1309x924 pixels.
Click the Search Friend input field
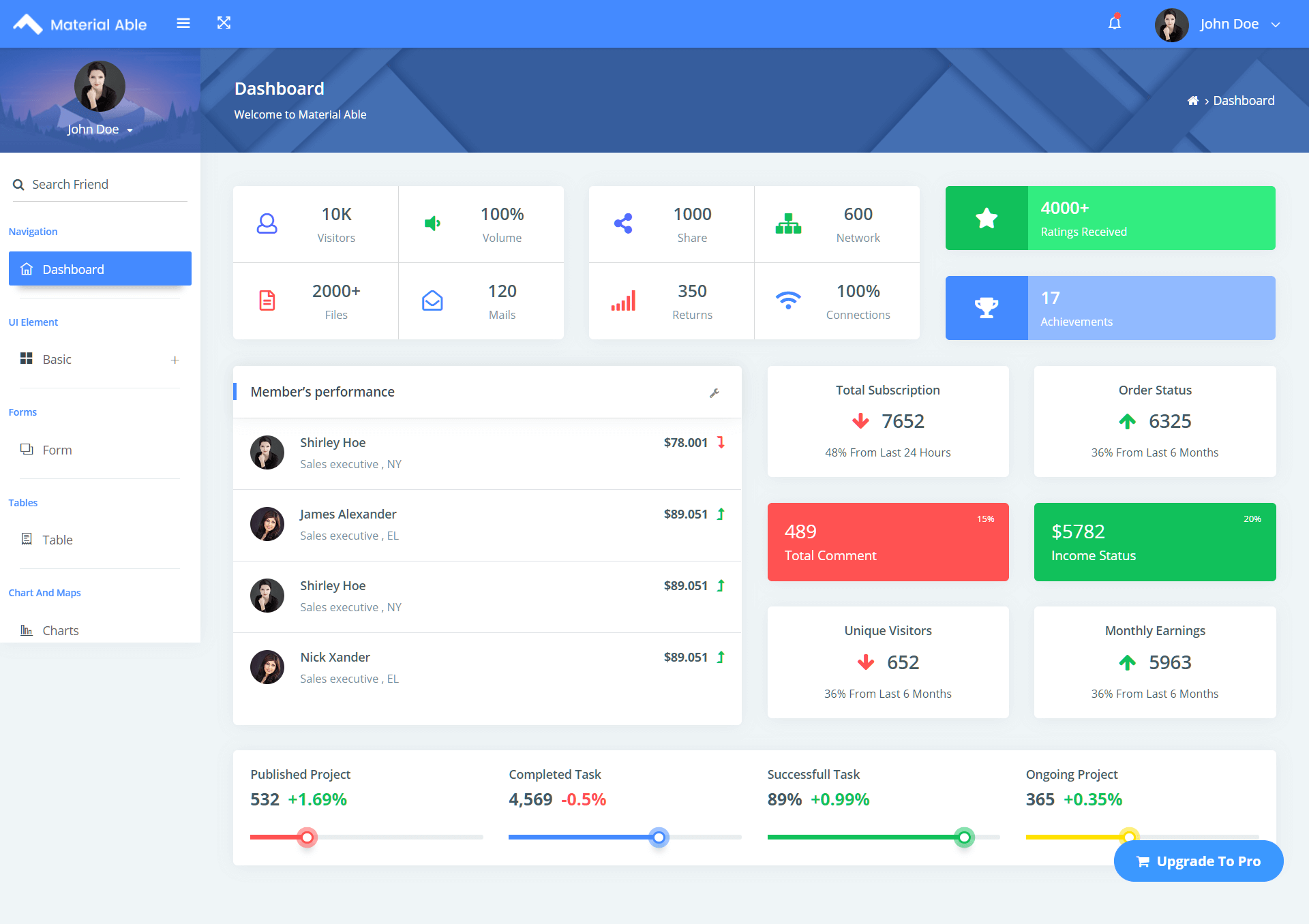[99, 183]
